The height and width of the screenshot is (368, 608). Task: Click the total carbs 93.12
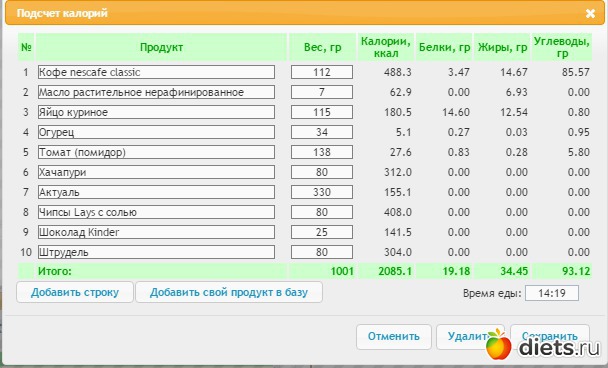coord(576,271)
